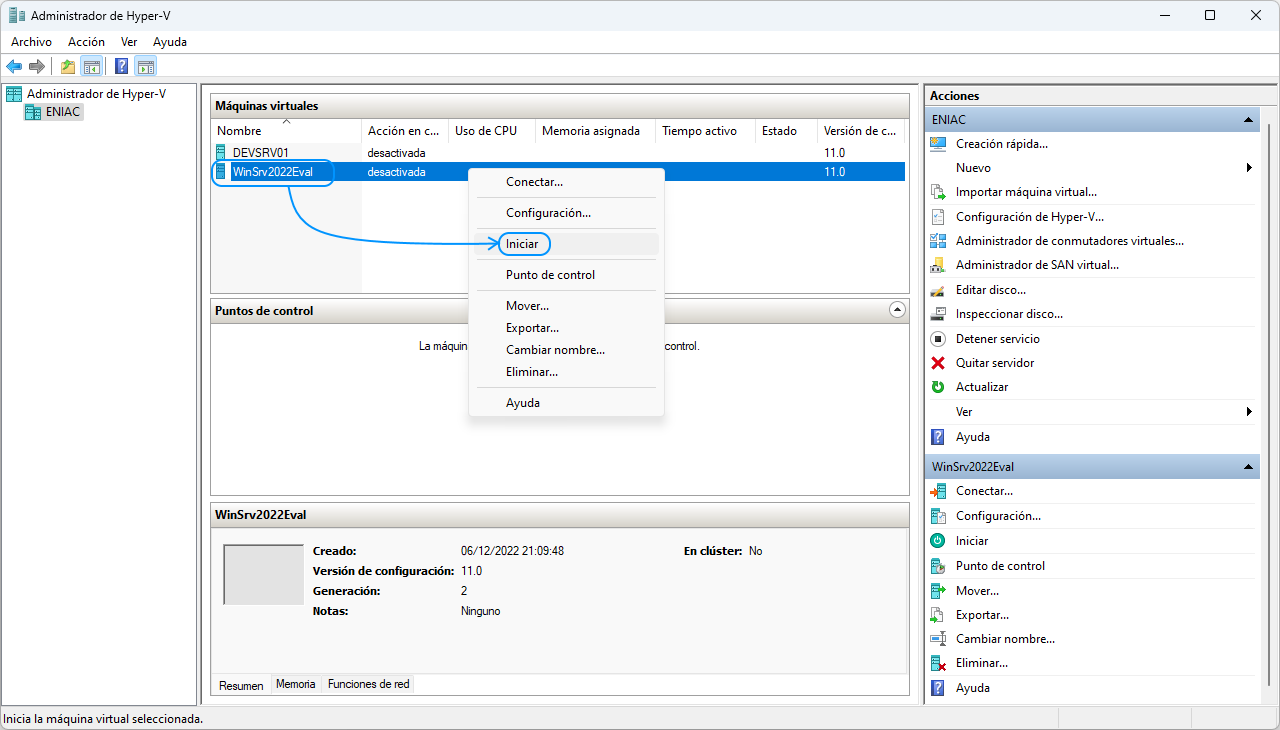
Task: Click the Punto de control action icon
Action: [x=938, y=566]
